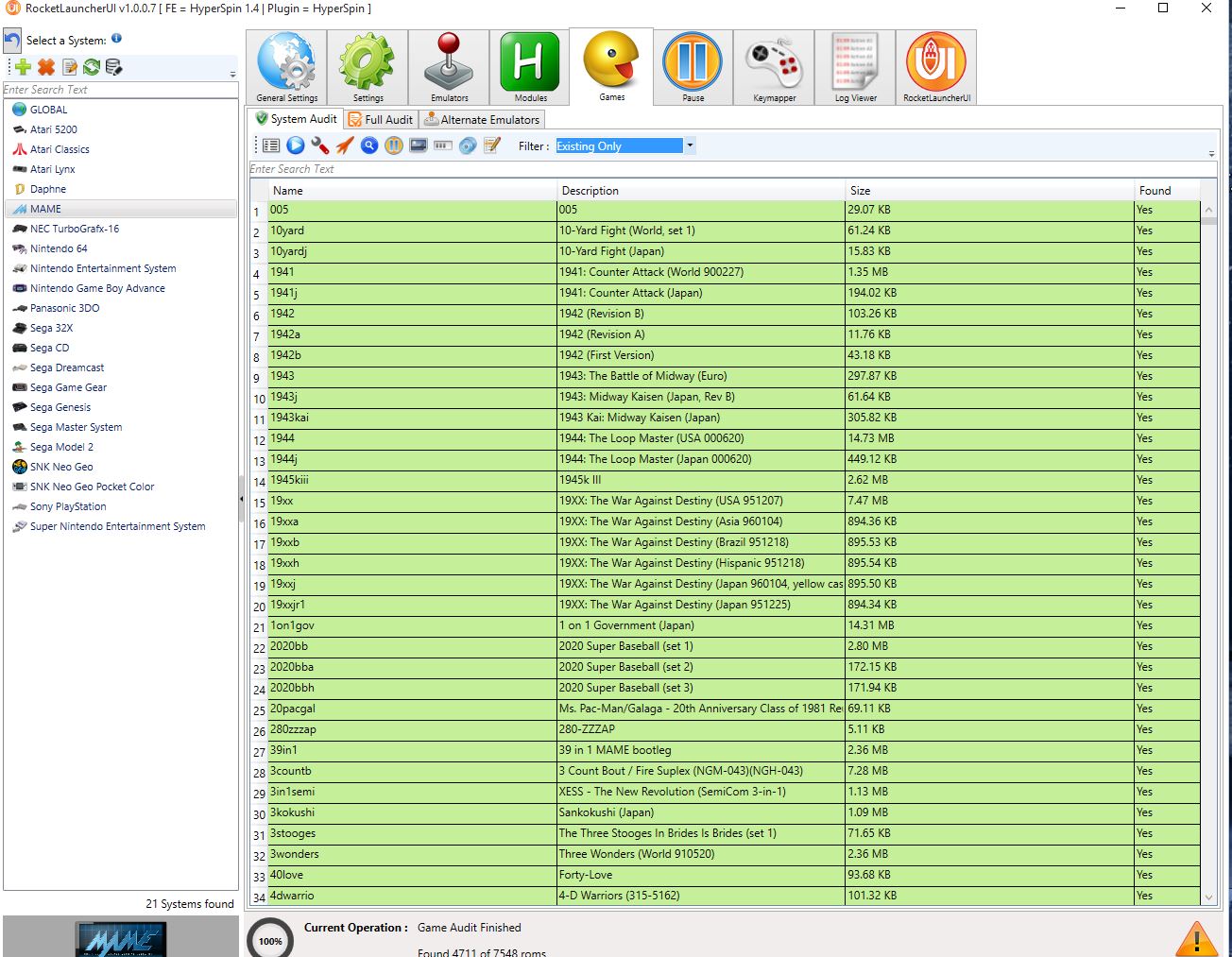Switch to the Full Audit tab
The height and width of the screenshot is (957, 1232).
click(x=381, y=120)
